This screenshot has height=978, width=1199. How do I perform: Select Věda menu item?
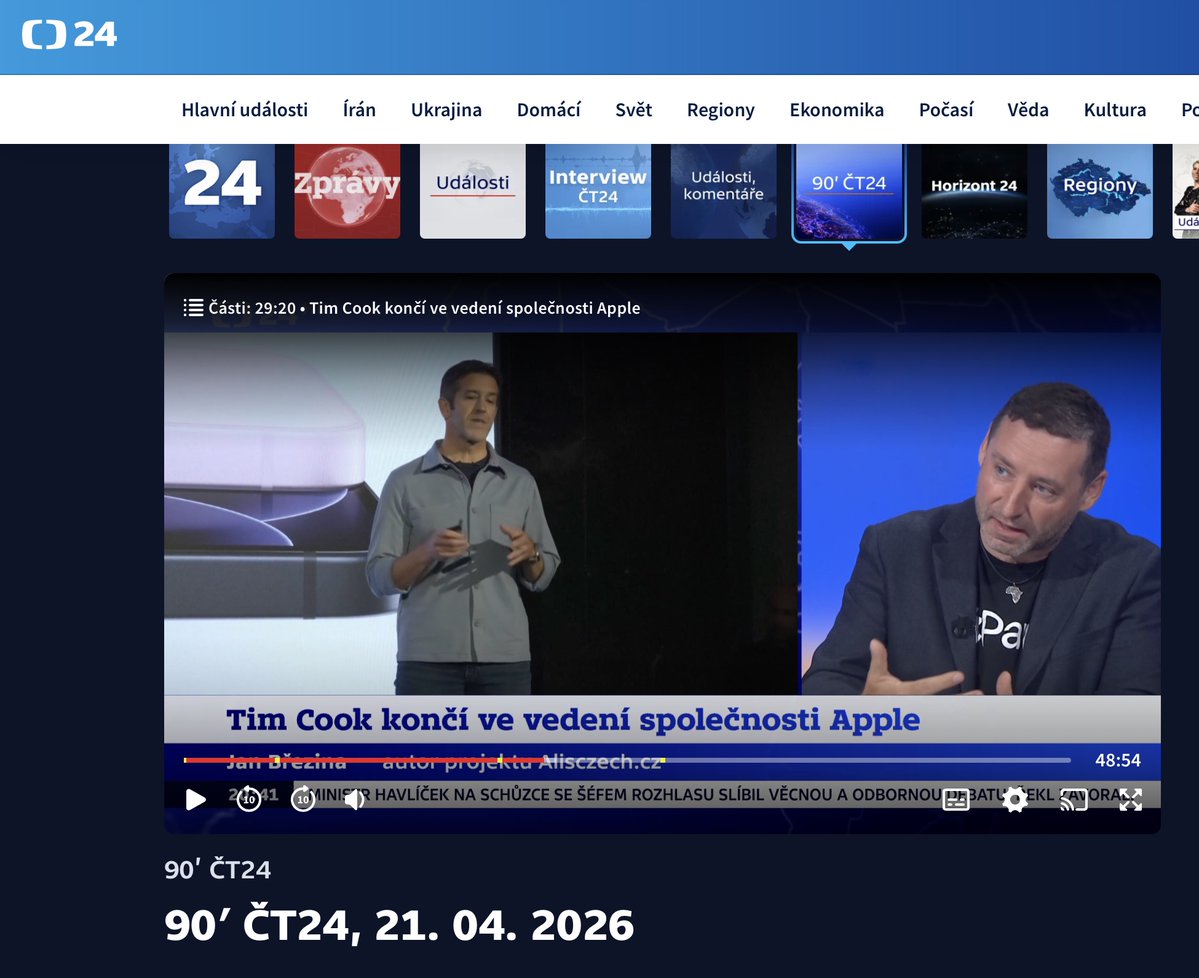pos(1028,110)
